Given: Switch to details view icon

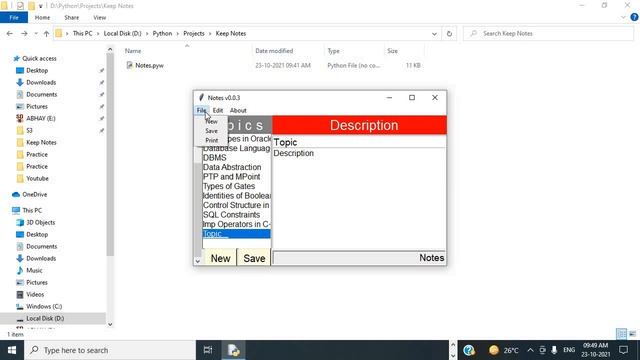Looking at the screenshot, I should pyautogui.click(x=622, y=334).
